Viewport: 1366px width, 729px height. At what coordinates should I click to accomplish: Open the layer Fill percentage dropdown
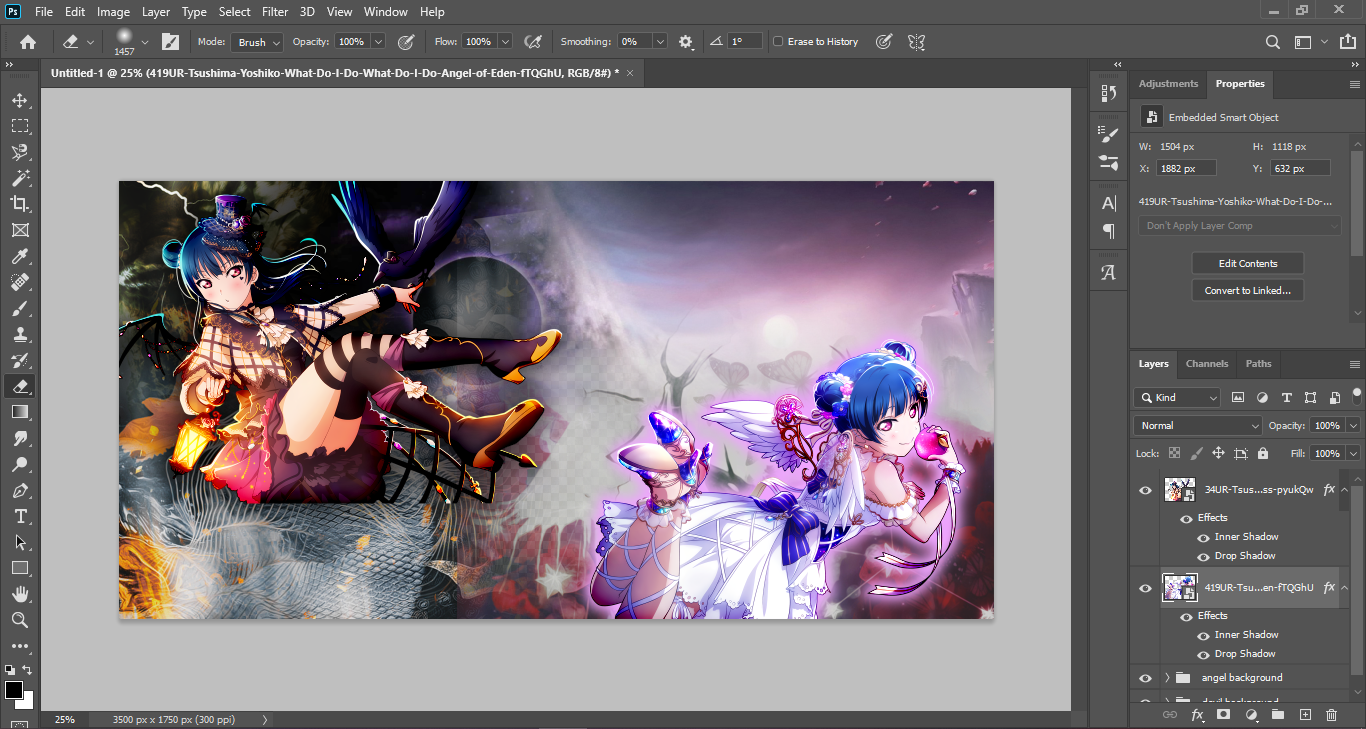click(1353, 453)
